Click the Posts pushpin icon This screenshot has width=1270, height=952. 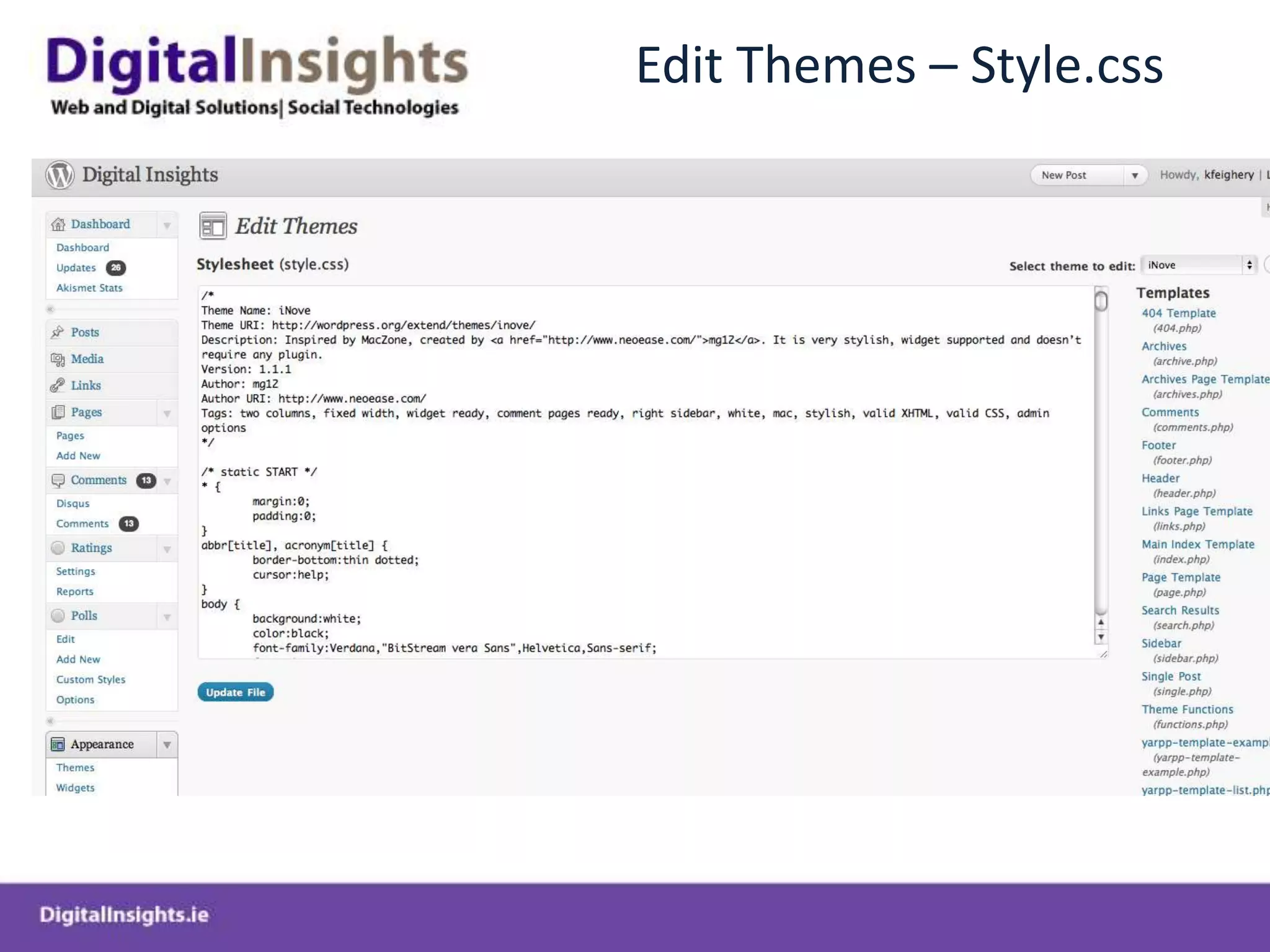(x=58, y=332)
